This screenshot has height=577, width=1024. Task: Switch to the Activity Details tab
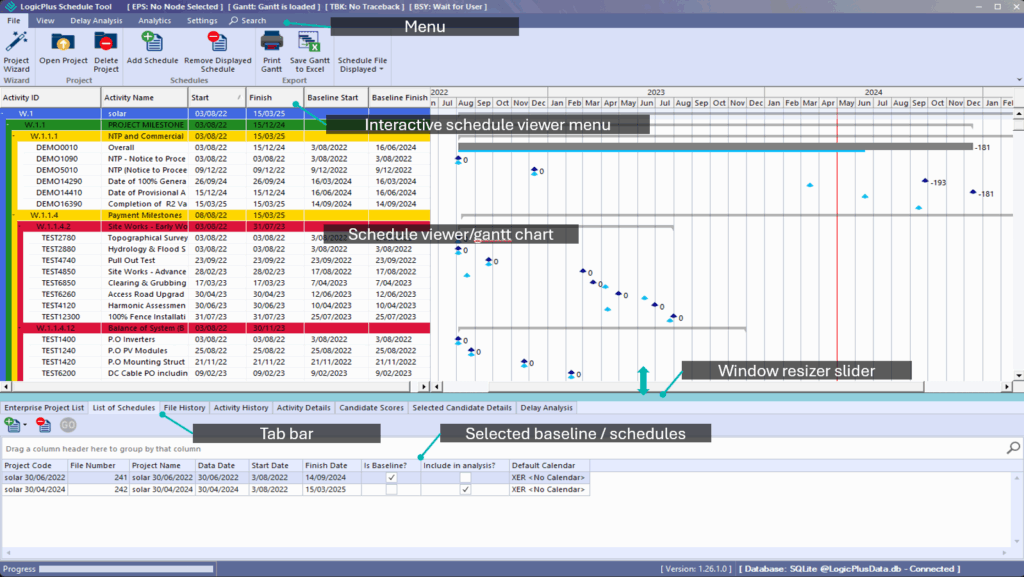click(303, 408)
